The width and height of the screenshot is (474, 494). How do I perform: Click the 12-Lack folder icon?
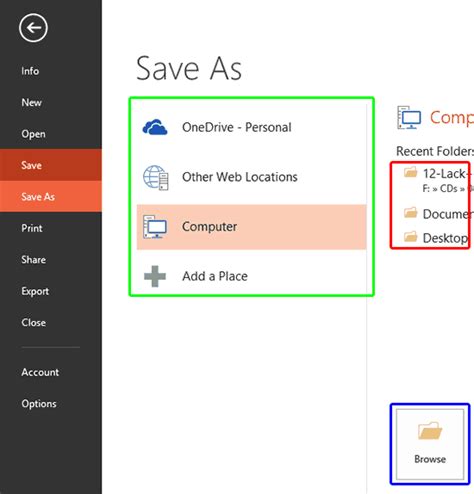[x=411, y=173]
